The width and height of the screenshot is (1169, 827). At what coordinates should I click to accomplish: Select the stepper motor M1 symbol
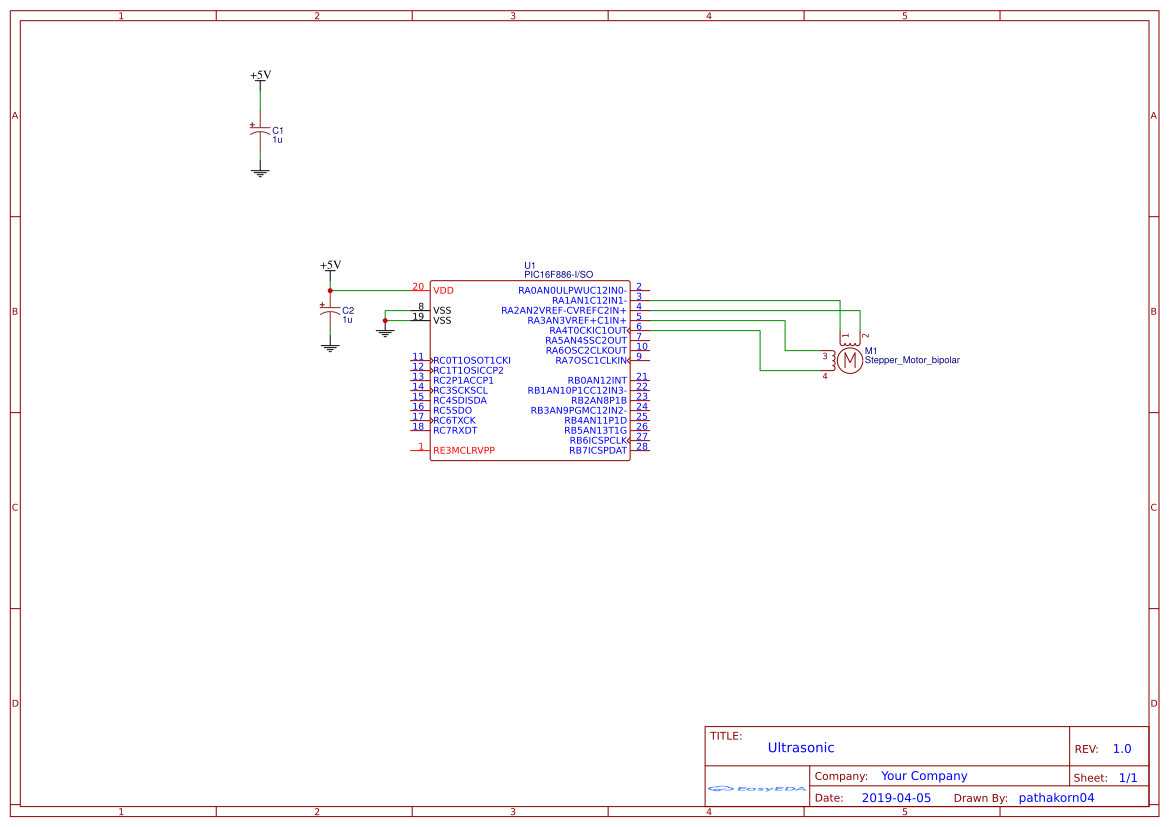(848, 360)
